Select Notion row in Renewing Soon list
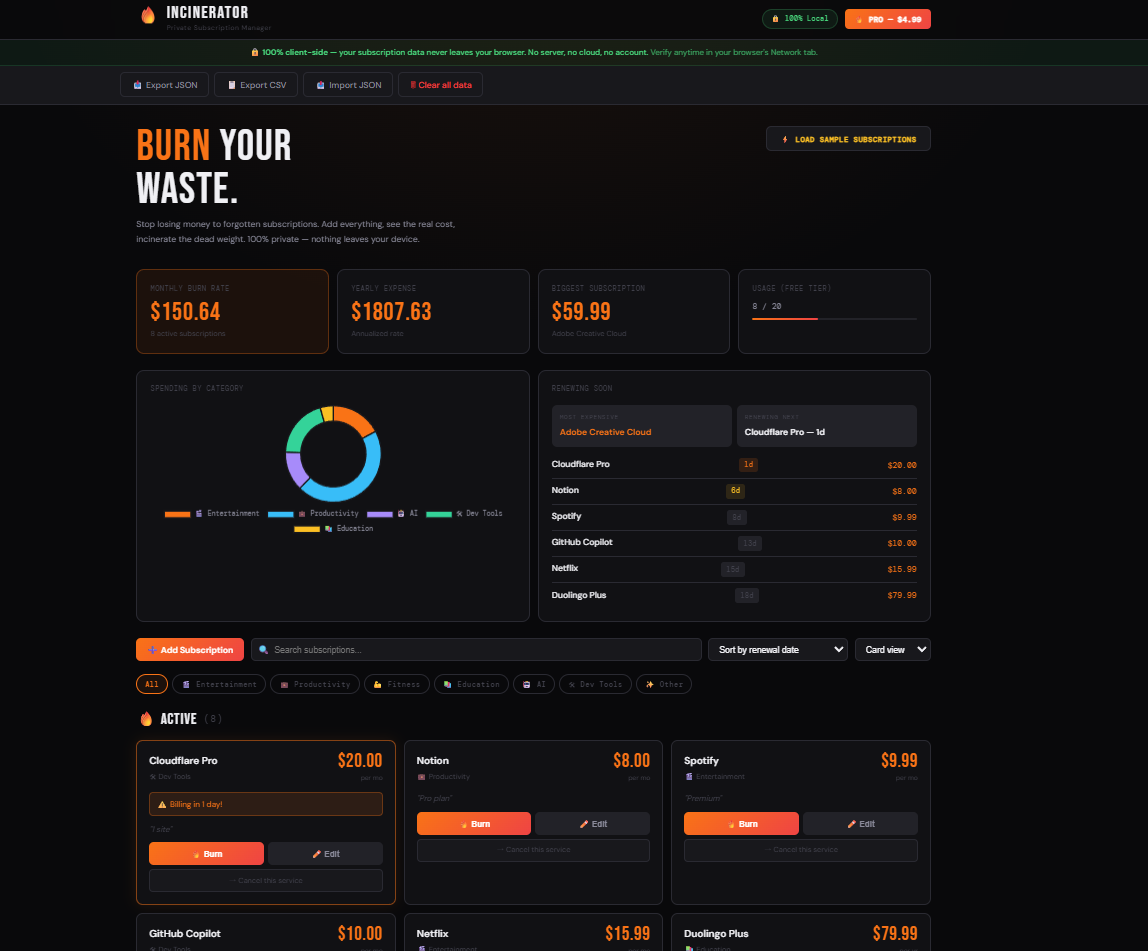 [734, 491]
